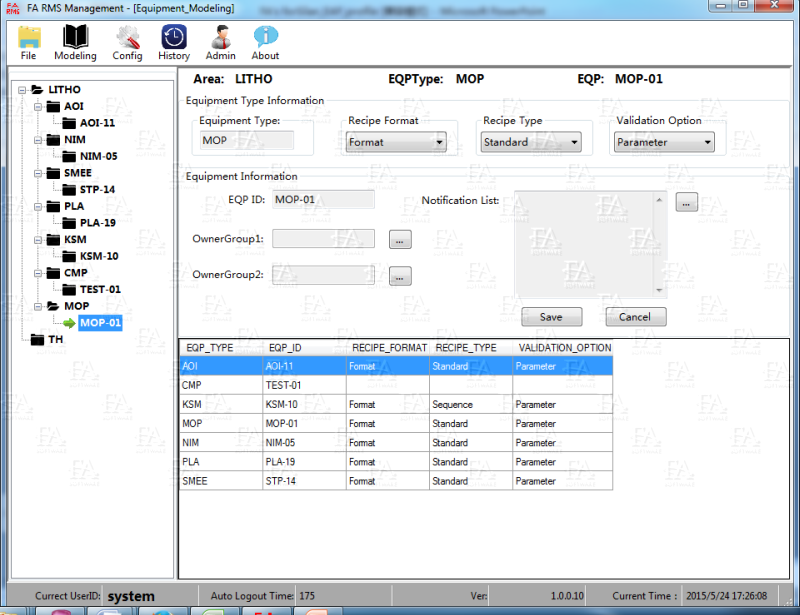Select AOI-11 equipment node in tree

coord(97,123)
